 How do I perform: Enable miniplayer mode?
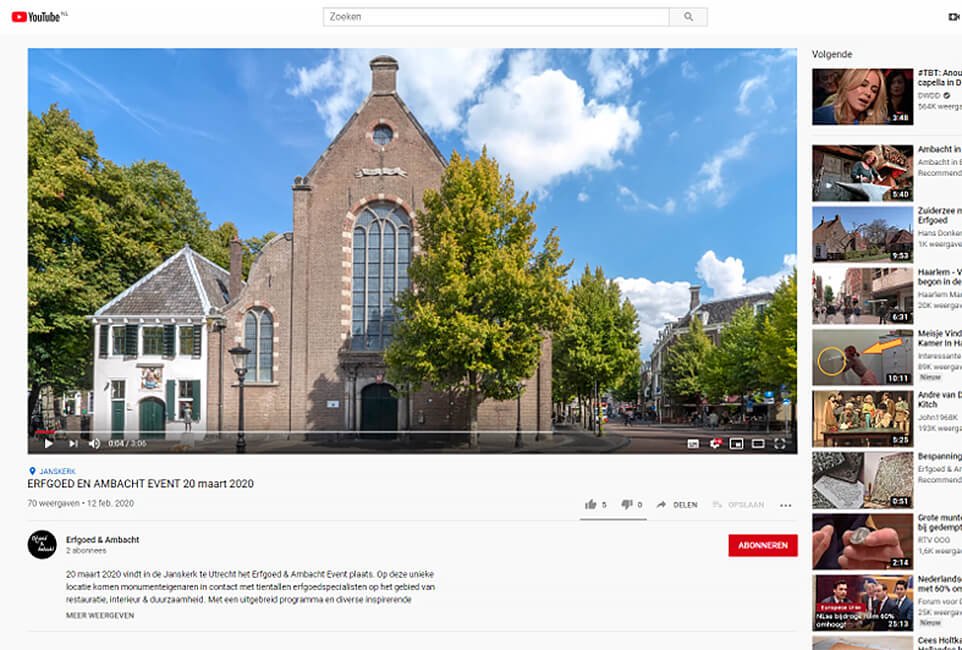(736, 443)
